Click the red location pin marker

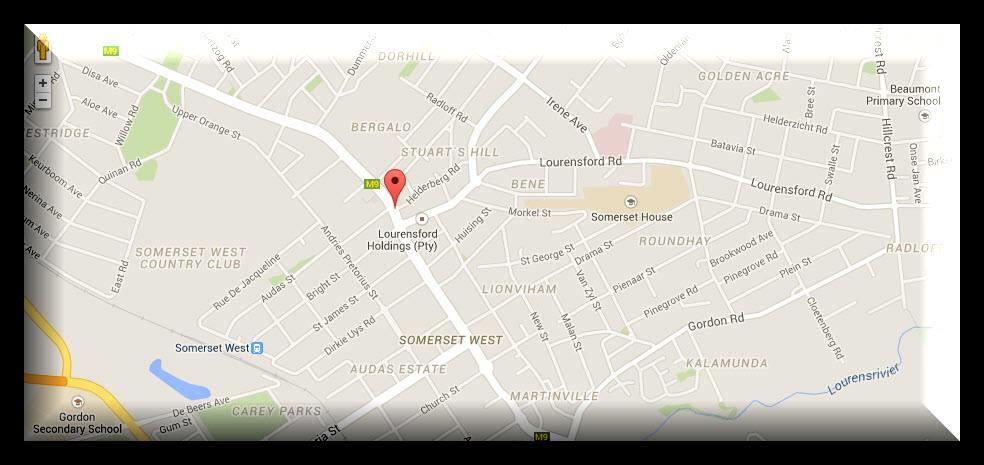coord(395,188)
